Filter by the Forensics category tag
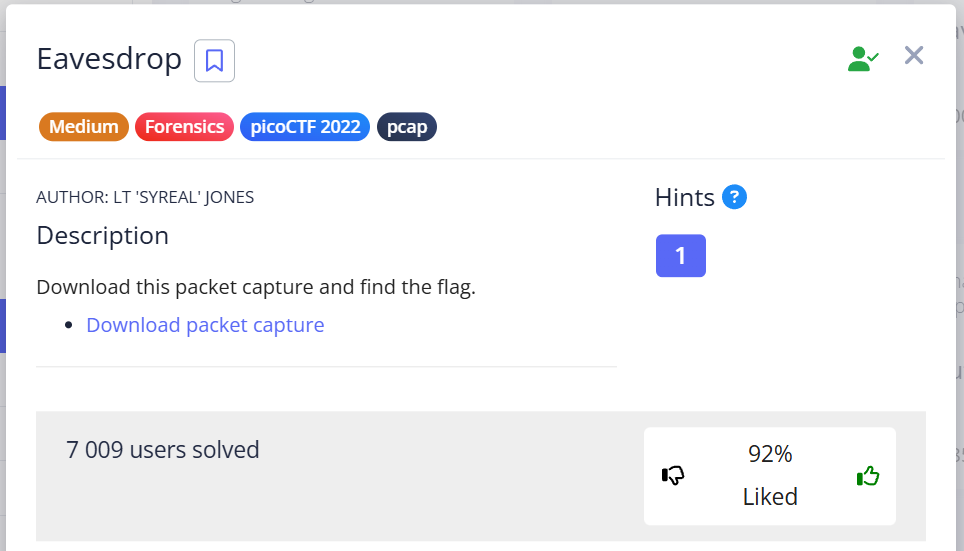Viewport: 964px width, 551px height. click(x=184, y=127)
